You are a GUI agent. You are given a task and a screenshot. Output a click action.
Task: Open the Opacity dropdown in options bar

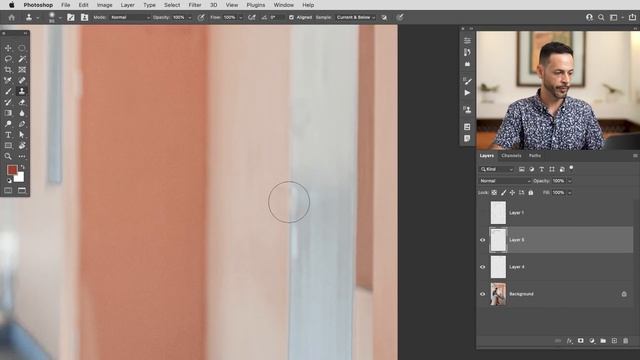click(189, 18)
